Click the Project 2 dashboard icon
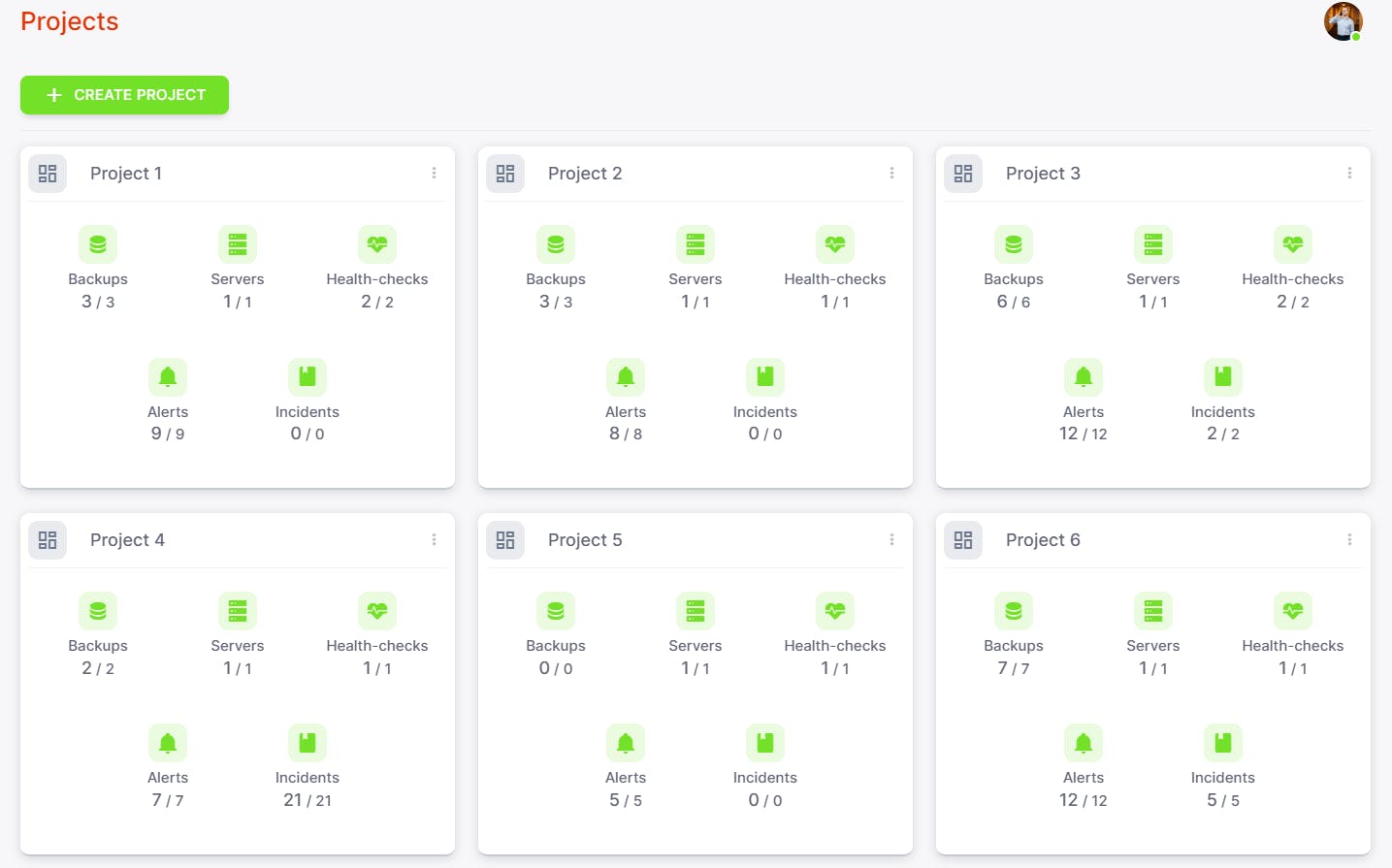Viewport: 1392px width, 868px height. click(505, 174)
